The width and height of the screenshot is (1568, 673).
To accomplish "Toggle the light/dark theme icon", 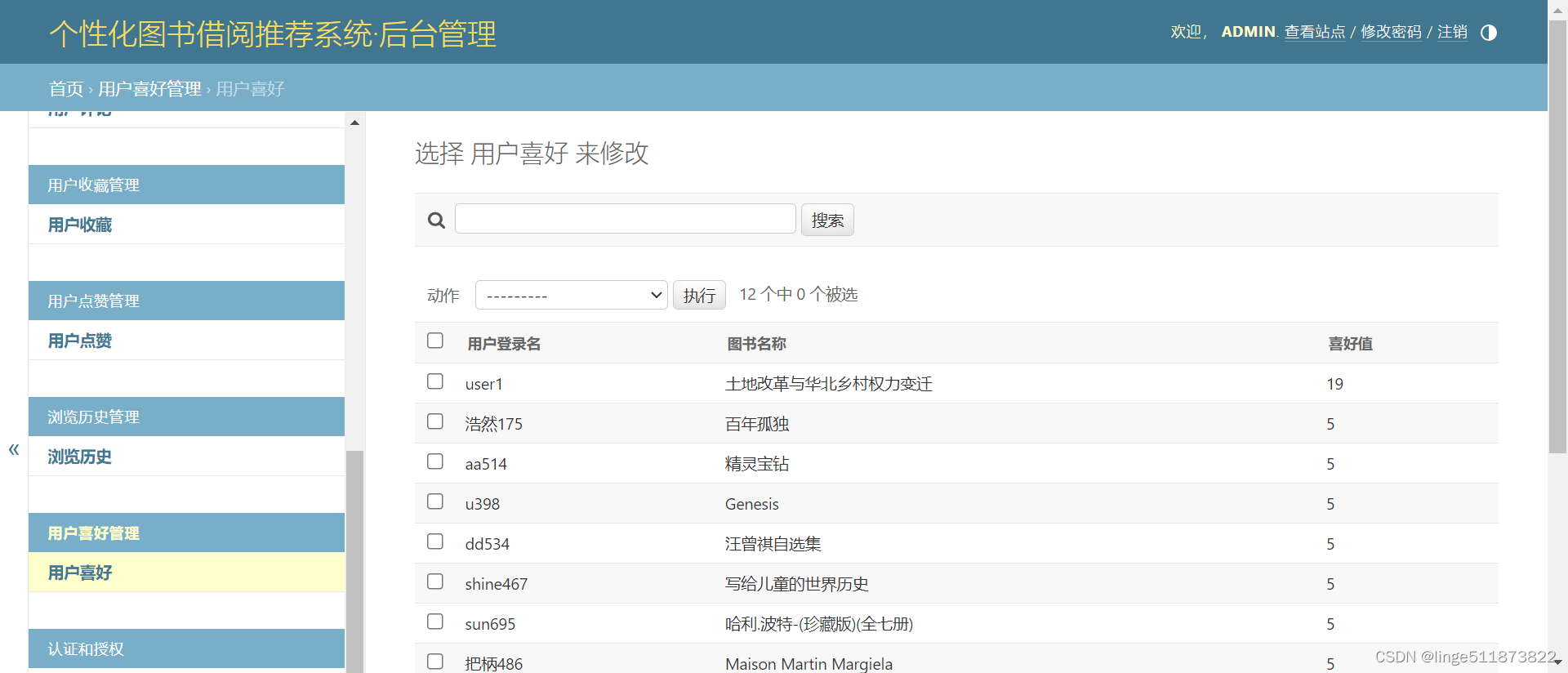I will (x=1489, y=33).
